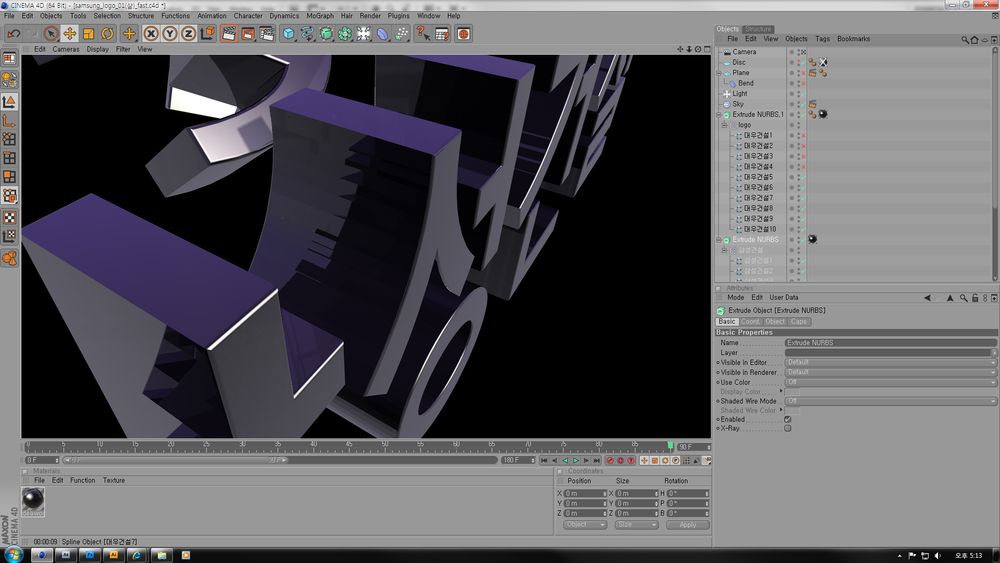Render the active view clapperboard
1000x563 pixels.
pos(229,34)
